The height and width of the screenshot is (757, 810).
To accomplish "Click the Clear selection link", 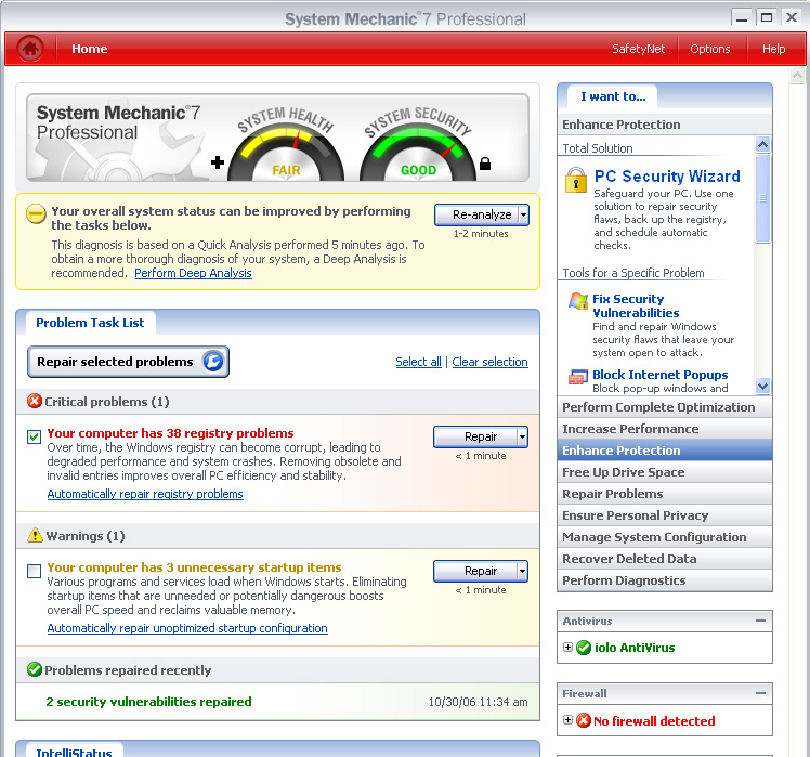I will click(x=490, y=362).
